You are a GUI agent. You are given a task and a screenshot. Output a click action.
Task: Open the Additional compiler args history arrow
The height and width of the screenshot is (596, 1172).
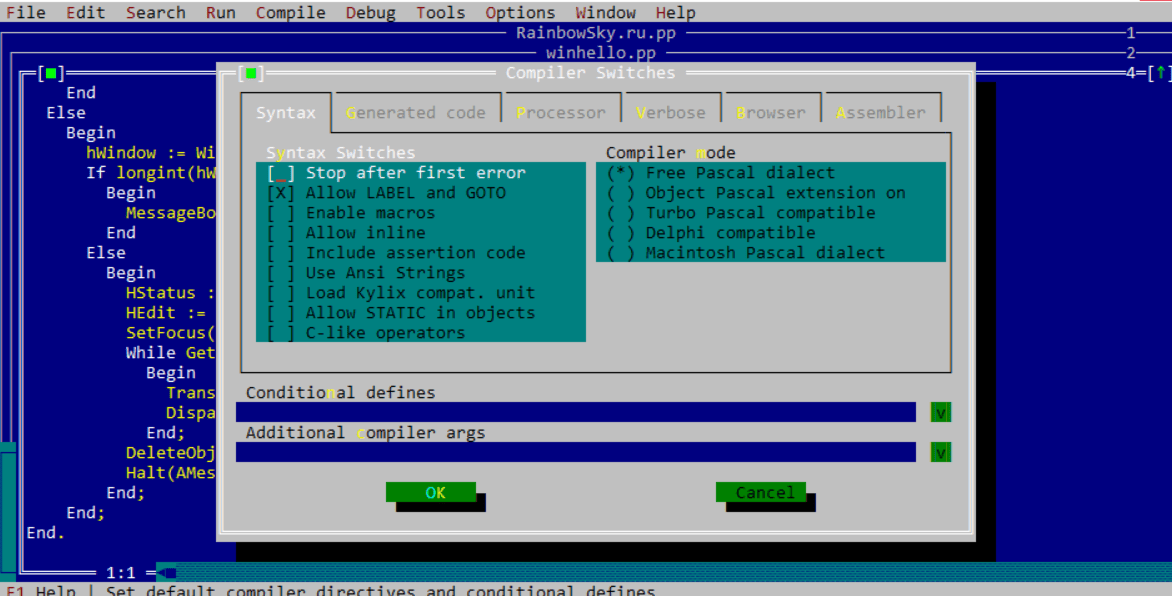940,452
